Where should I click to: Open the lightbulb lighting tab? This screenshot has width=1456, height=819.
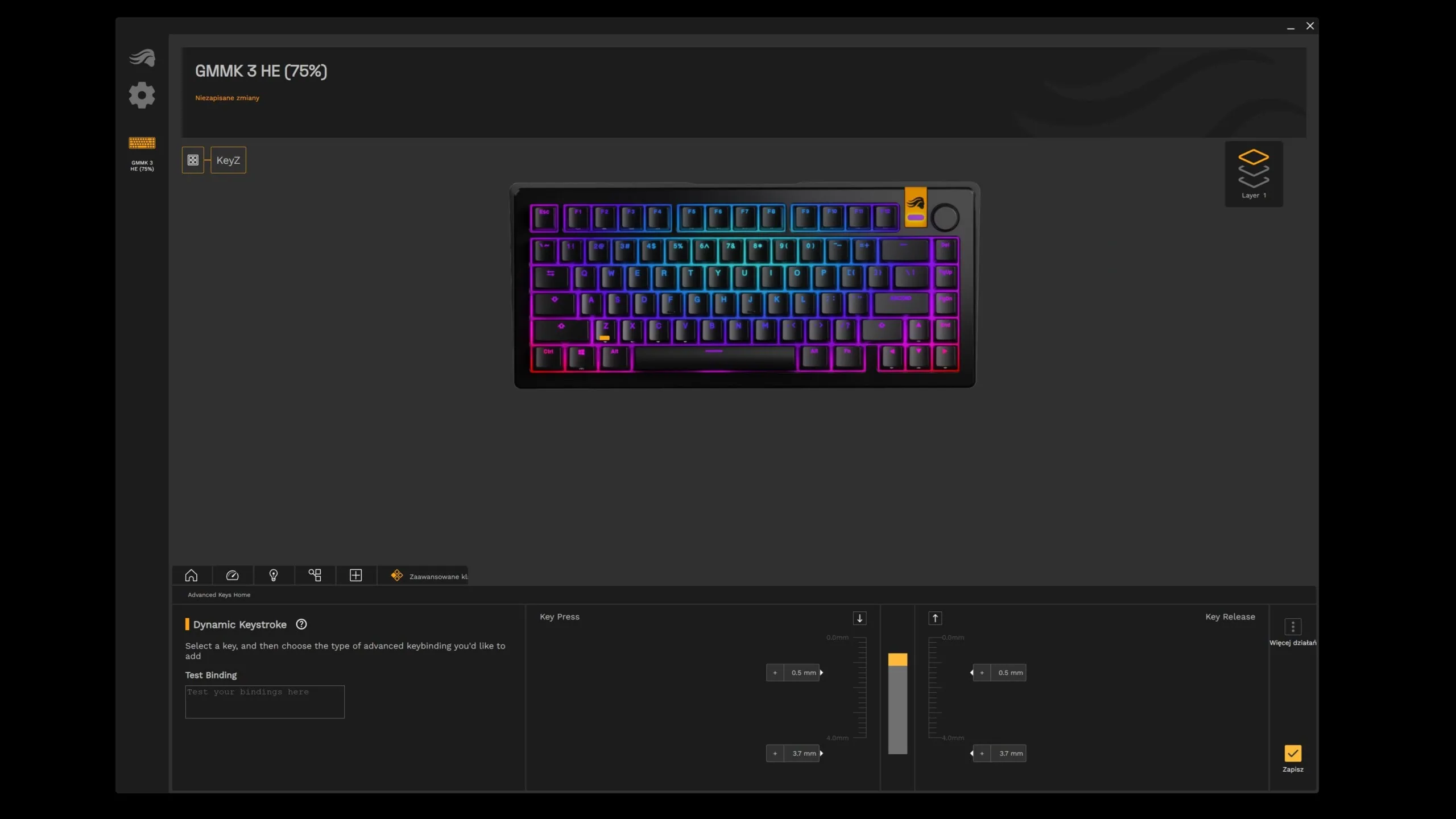(x=274, y=576)
